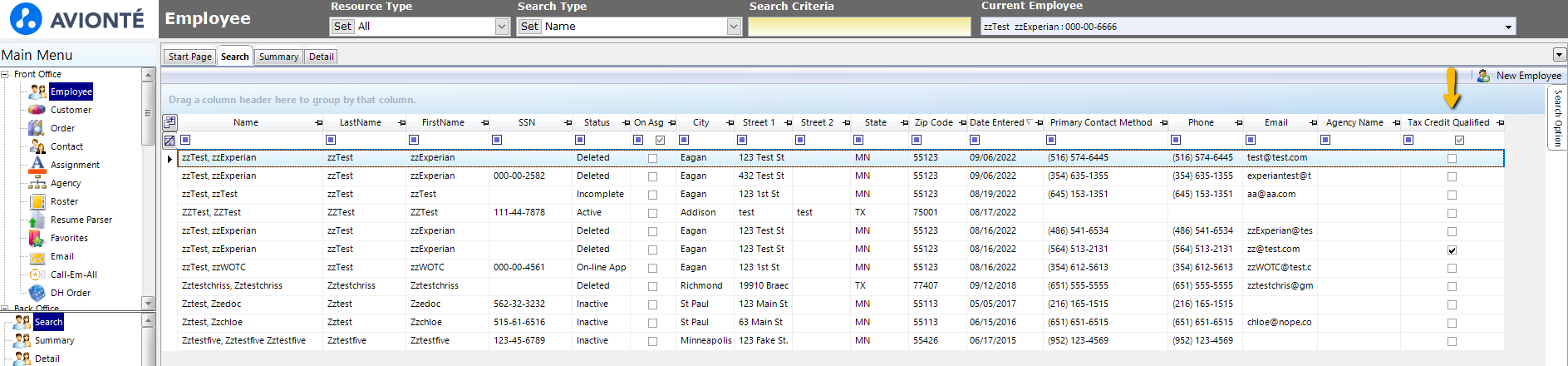Click the Agency icon in the main menu
Screen dimensions: 1568x366
point(37,183)
